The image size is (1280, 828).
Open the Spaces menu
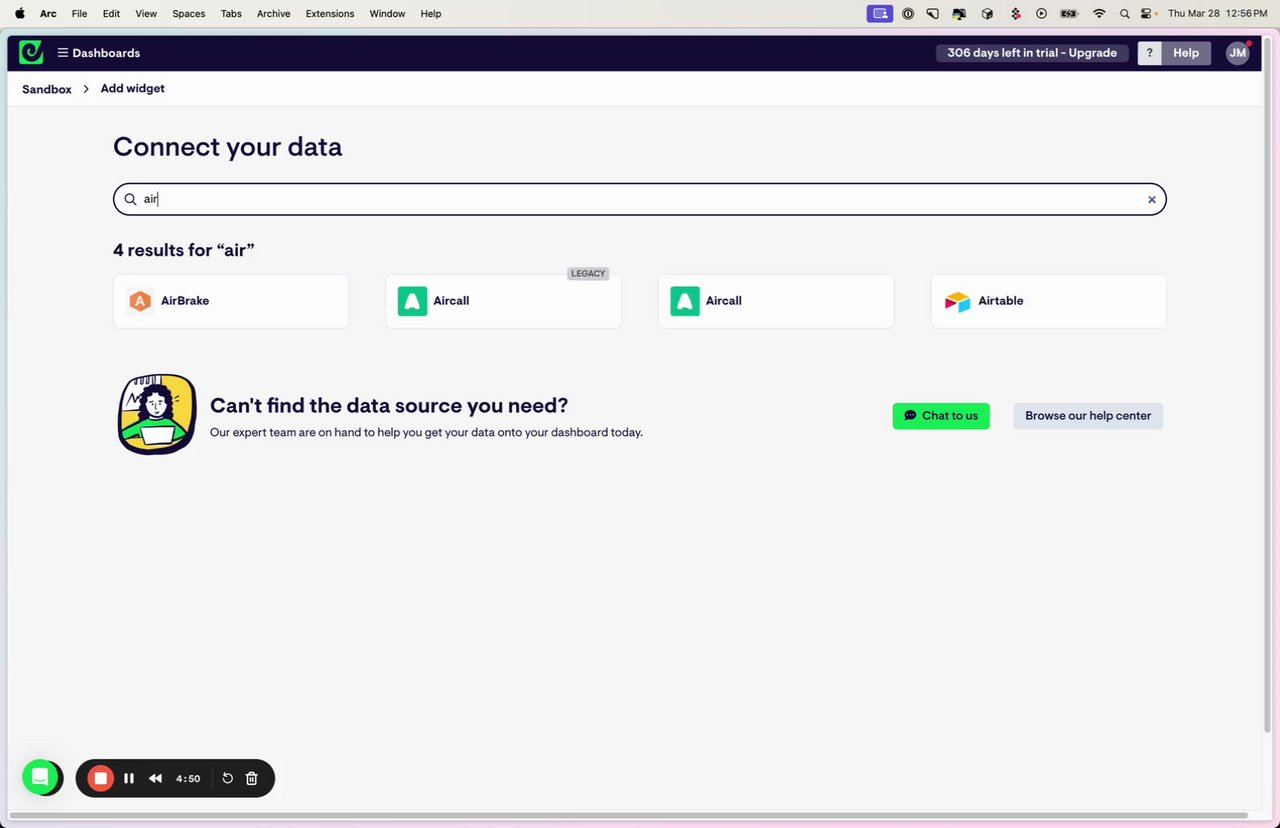click(188, 14)
